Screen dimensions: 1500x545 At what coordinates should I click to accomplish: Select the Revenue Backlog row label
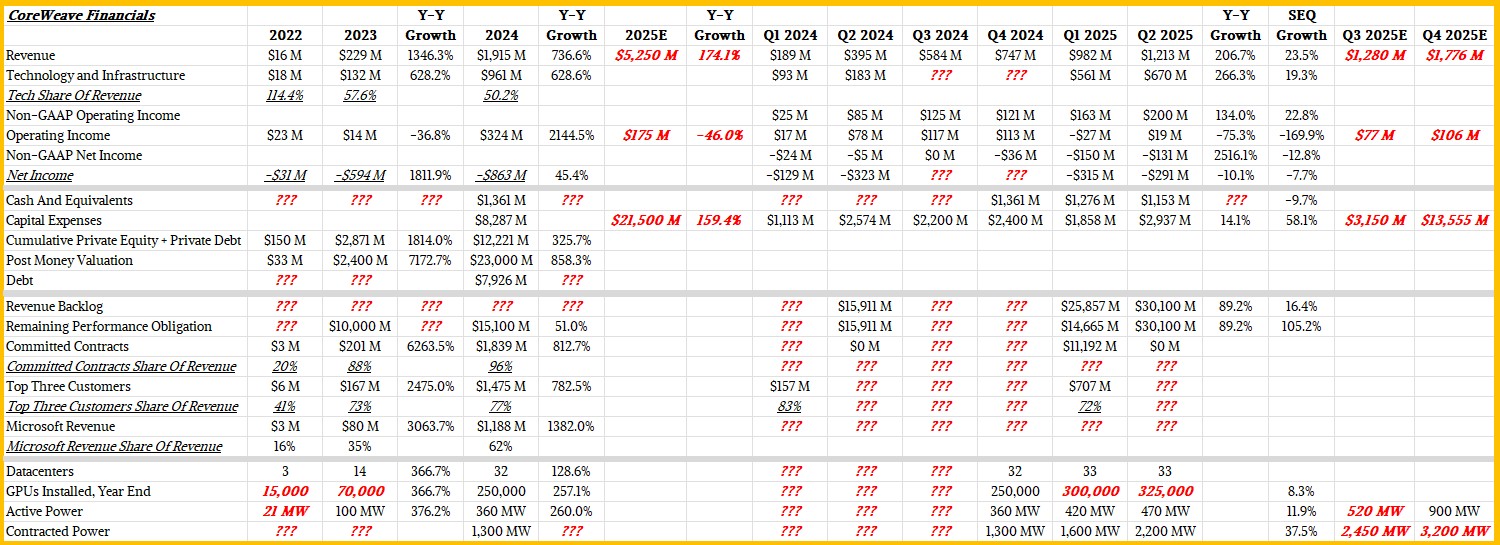pyautogui.click(x=55, y=306)
